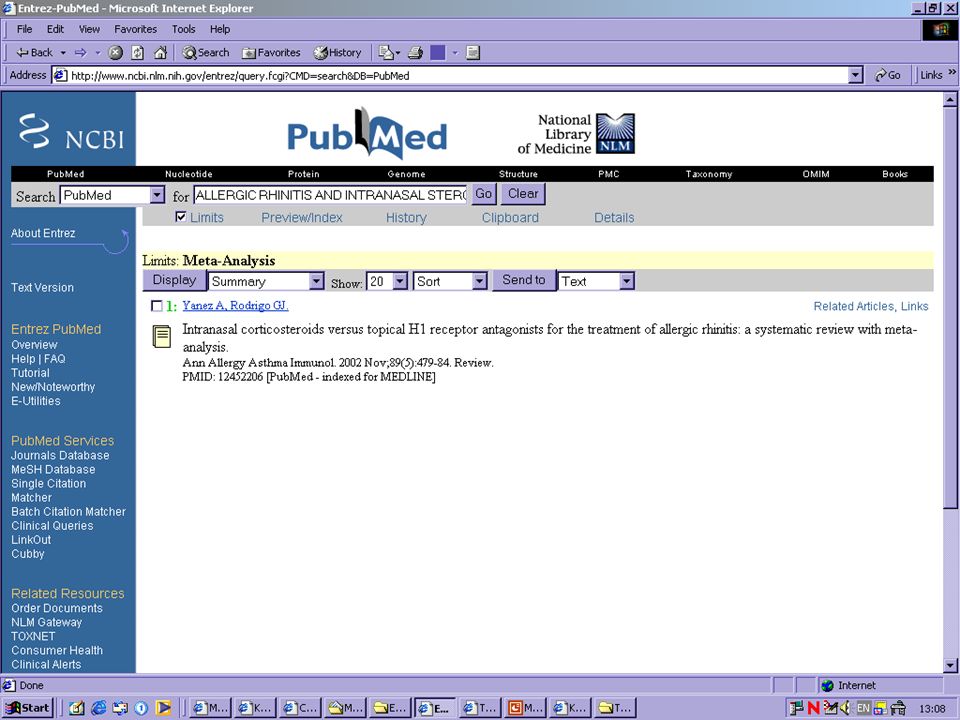
Task: Click the Refresh page icon
Action: (x=138, y=53)
